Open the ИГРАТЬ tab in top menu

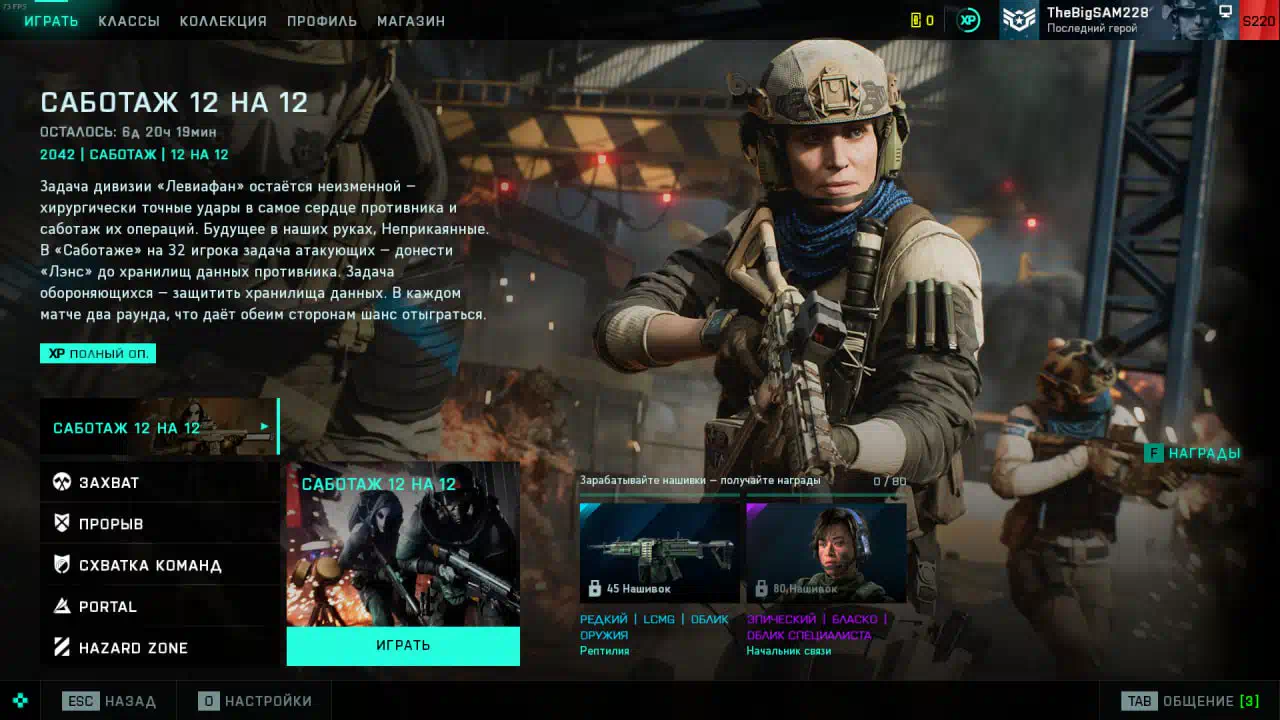(51, 21)
